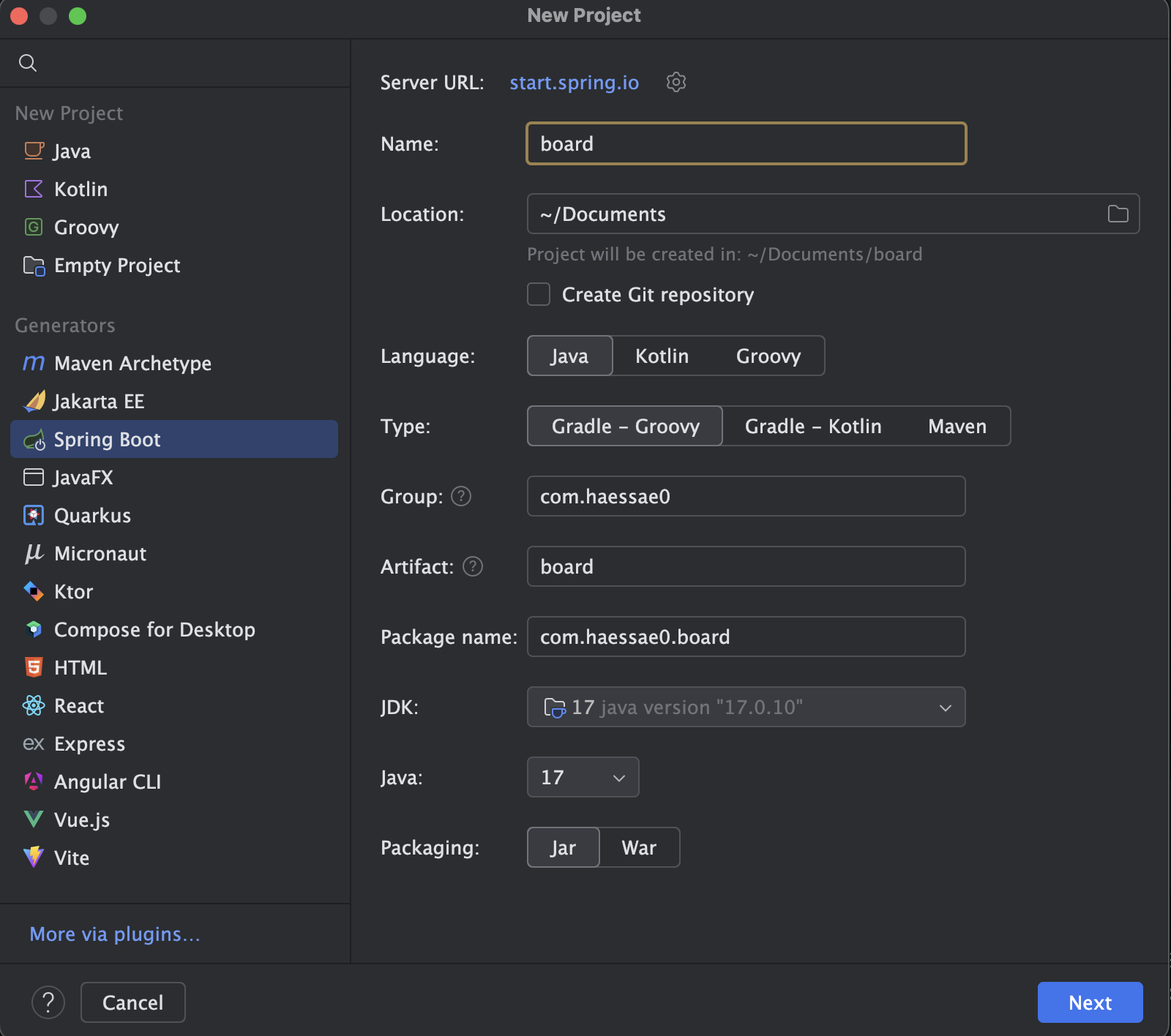
Task: Select Jar packaging
Action: click(x=563, y=847)
